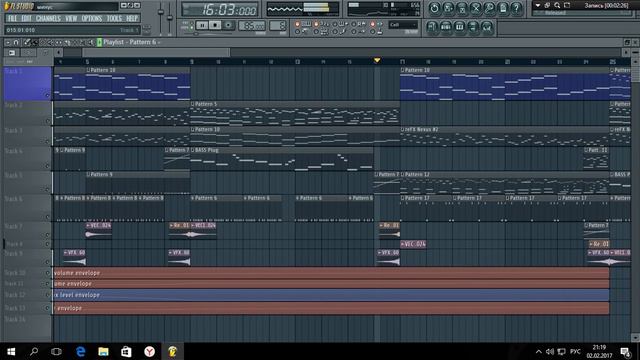The height and width of the screenshot is (360, 640).
Task: Mute Track 10 using its small circle
Action: point(47,273)
